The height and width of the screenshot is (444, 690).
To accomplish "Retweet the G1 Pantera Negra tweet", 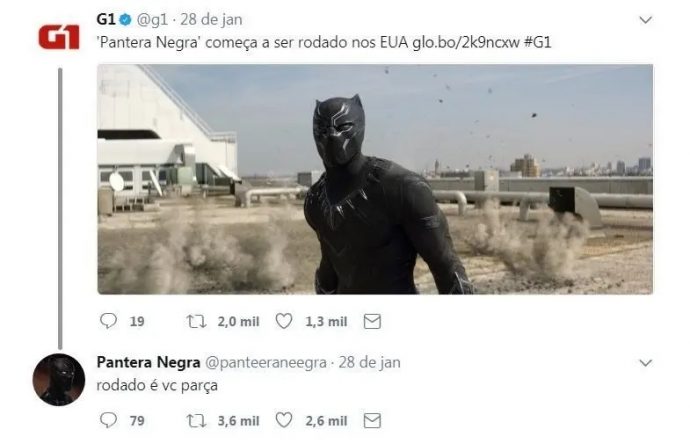I will click(x=196, y=321).
